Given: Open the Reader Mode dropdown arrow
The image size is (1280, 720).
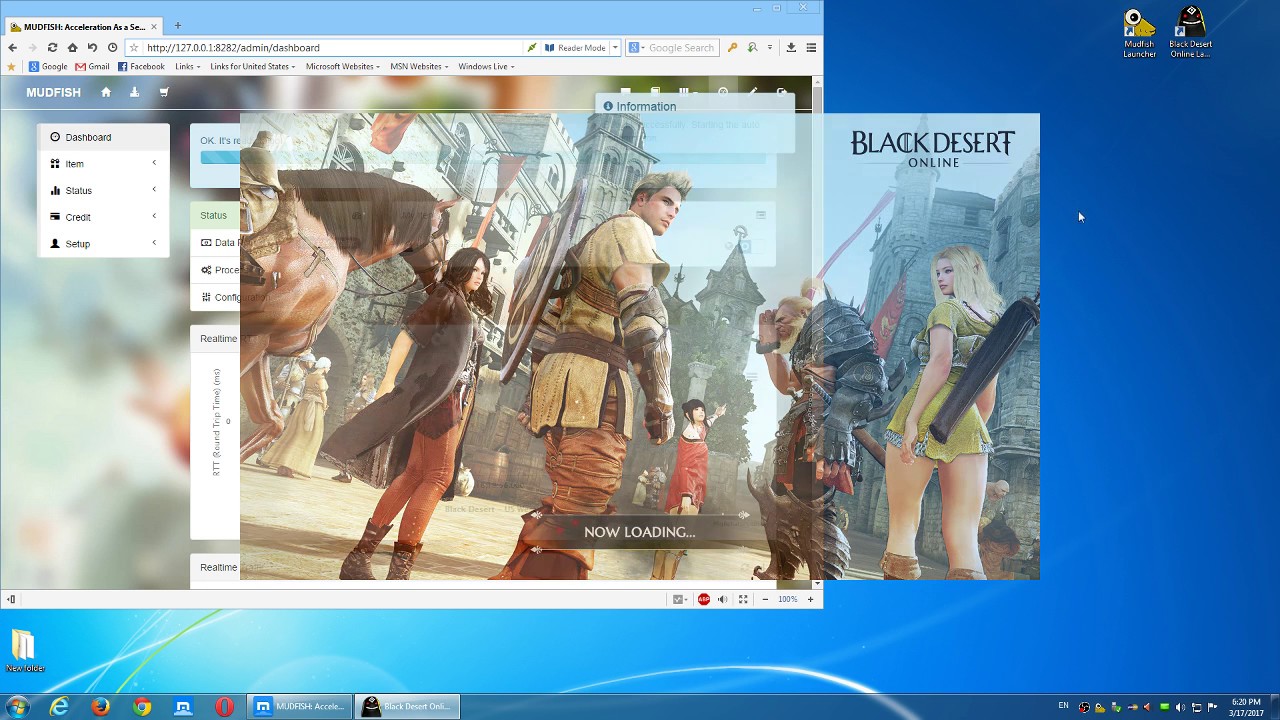Looking at the screenshot, I should (615, 47).
